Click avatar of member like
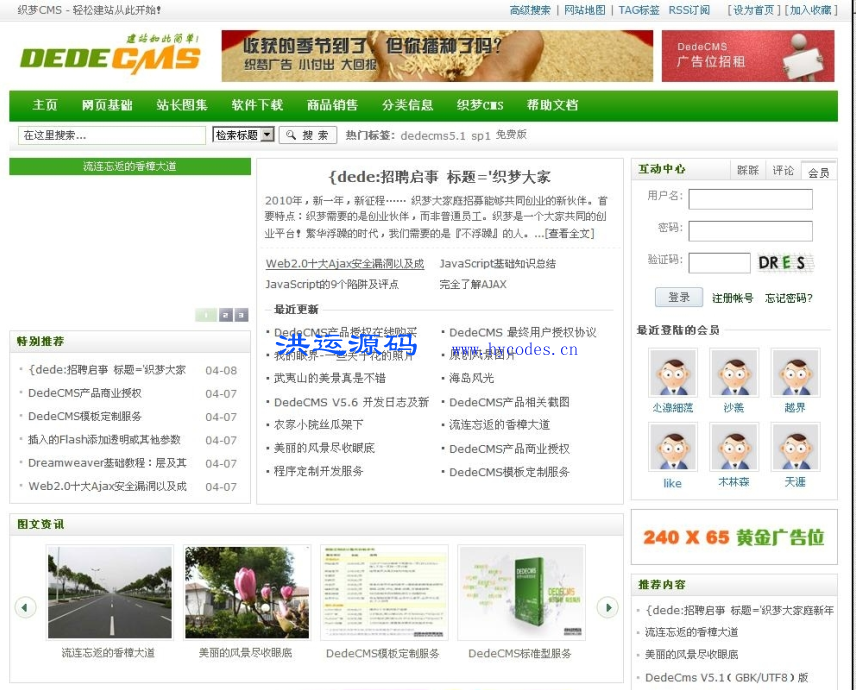 [x=671, y=447]
